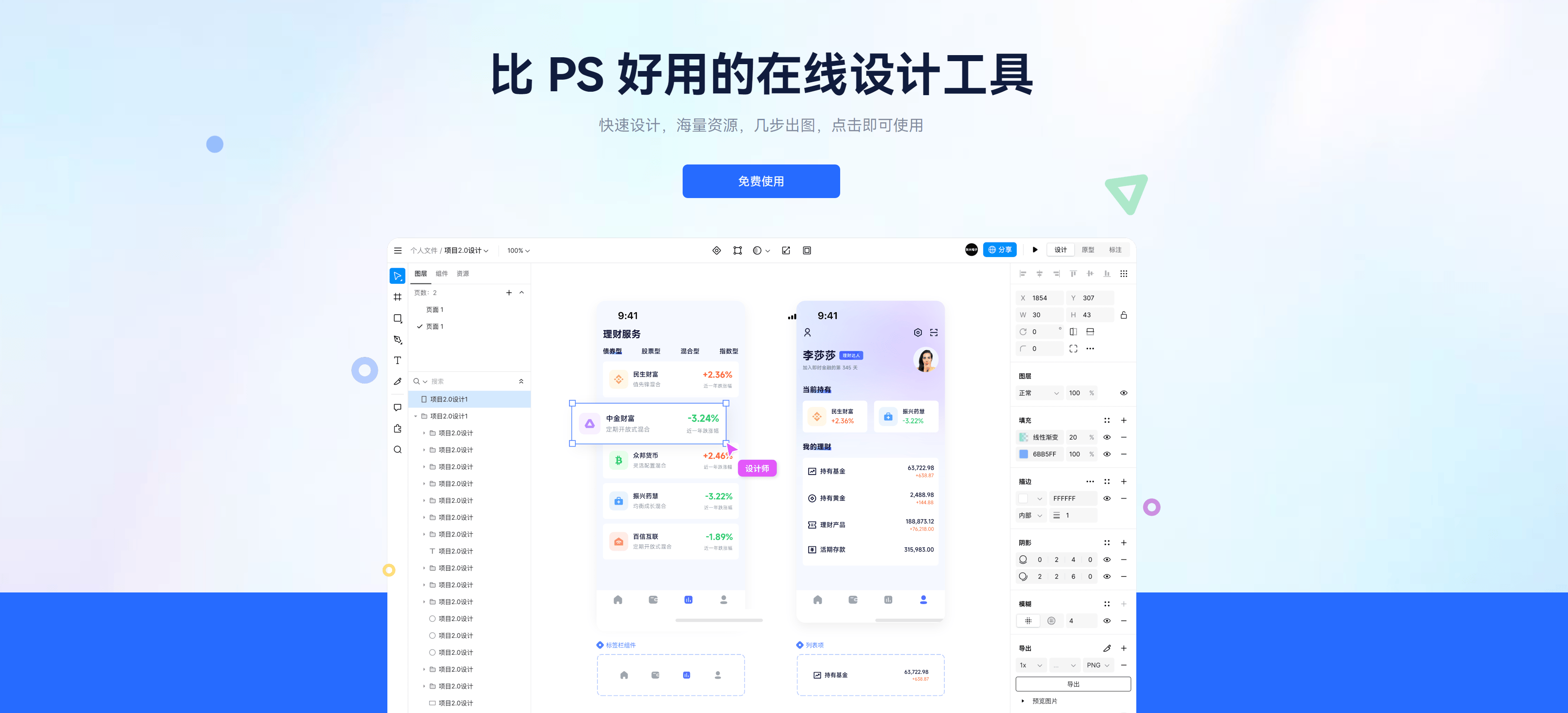Screen dimensions: 1568x713
Task: Align top edges in the design panel
Action: (1073, 273)
